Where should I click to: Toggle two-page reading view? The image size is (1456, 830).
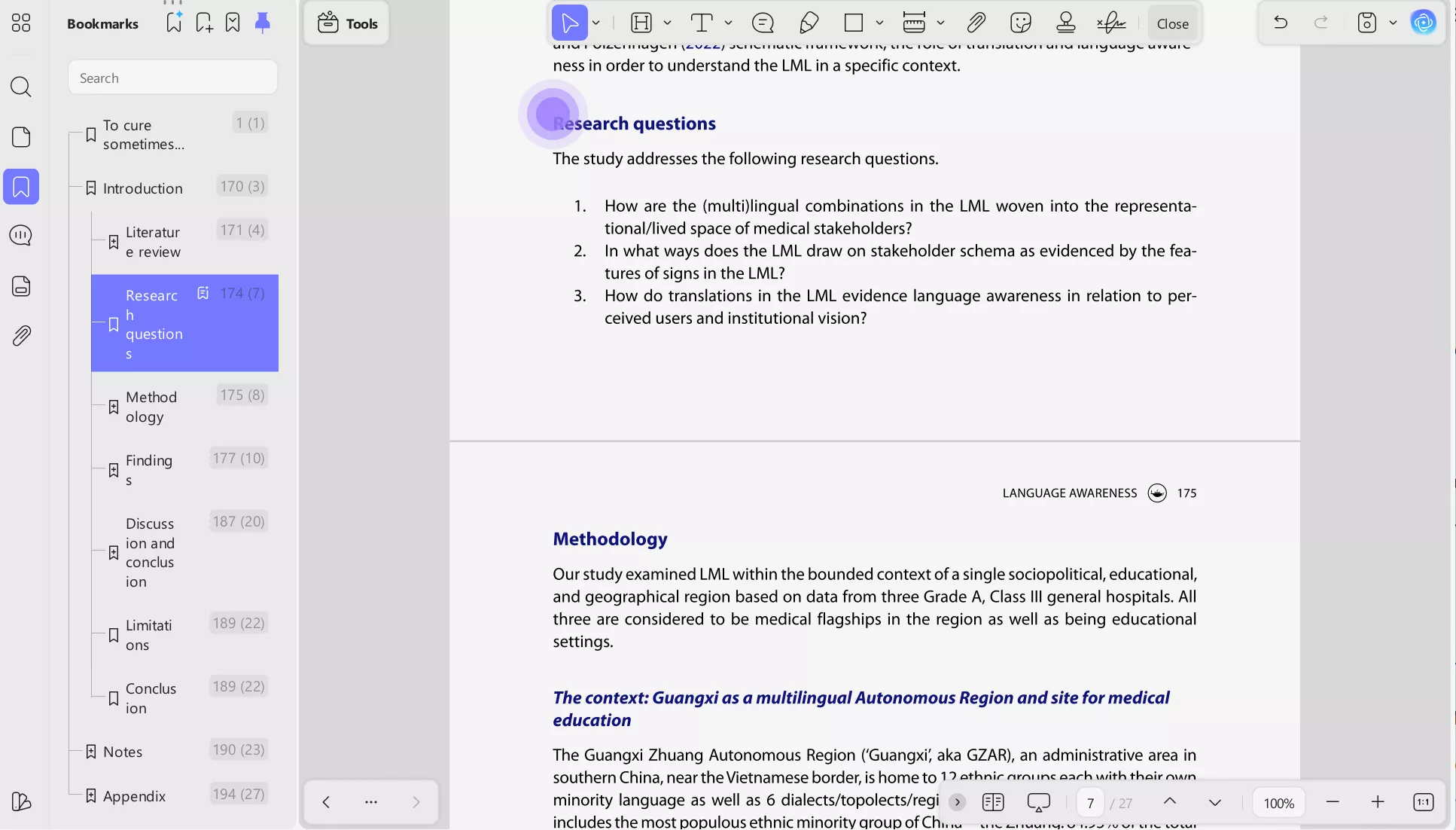pos(993,802)
